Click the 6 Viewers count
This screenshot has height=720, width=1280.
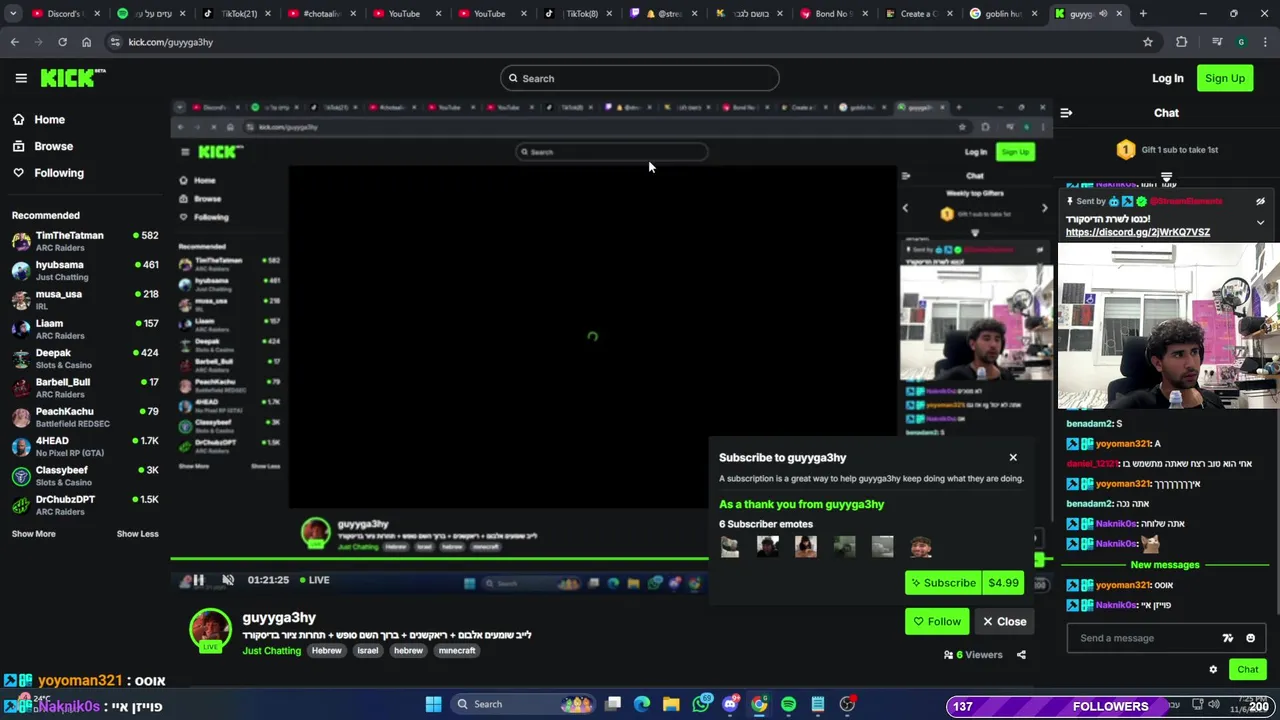(x=973, y=655)
